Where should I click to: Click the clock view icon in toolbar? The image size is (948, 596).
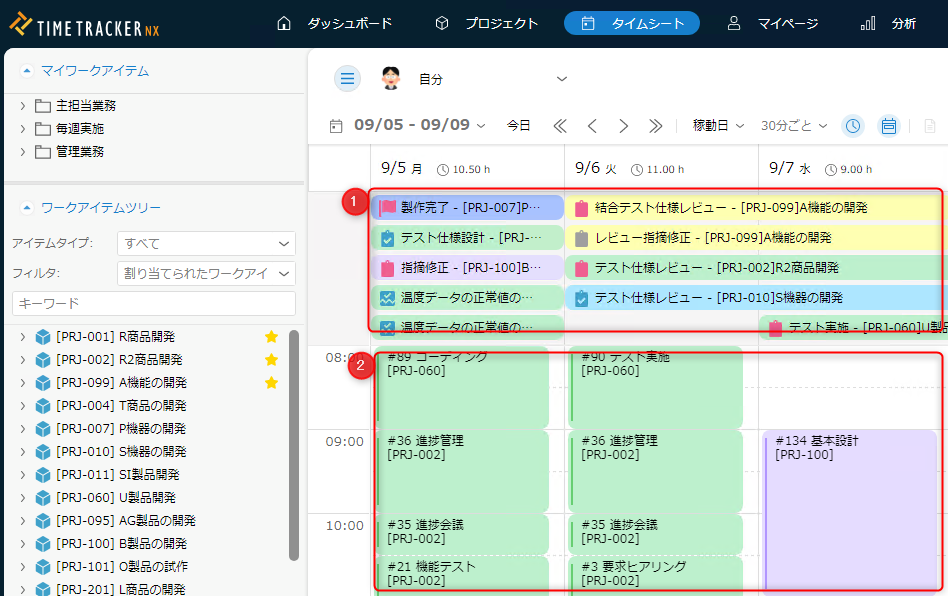coord(853,126)
